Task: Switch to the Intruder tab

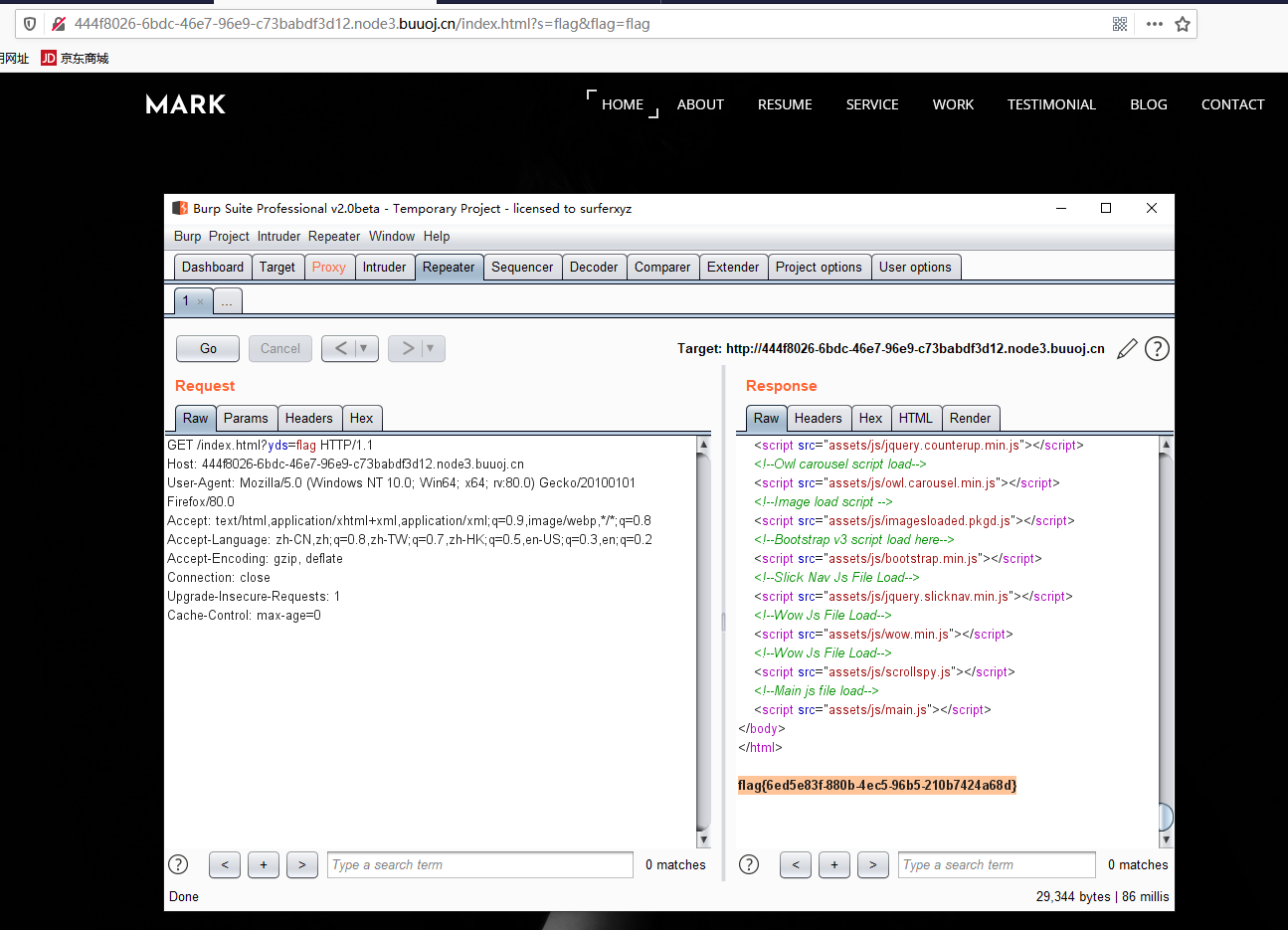Action: [x=384, y=267]
